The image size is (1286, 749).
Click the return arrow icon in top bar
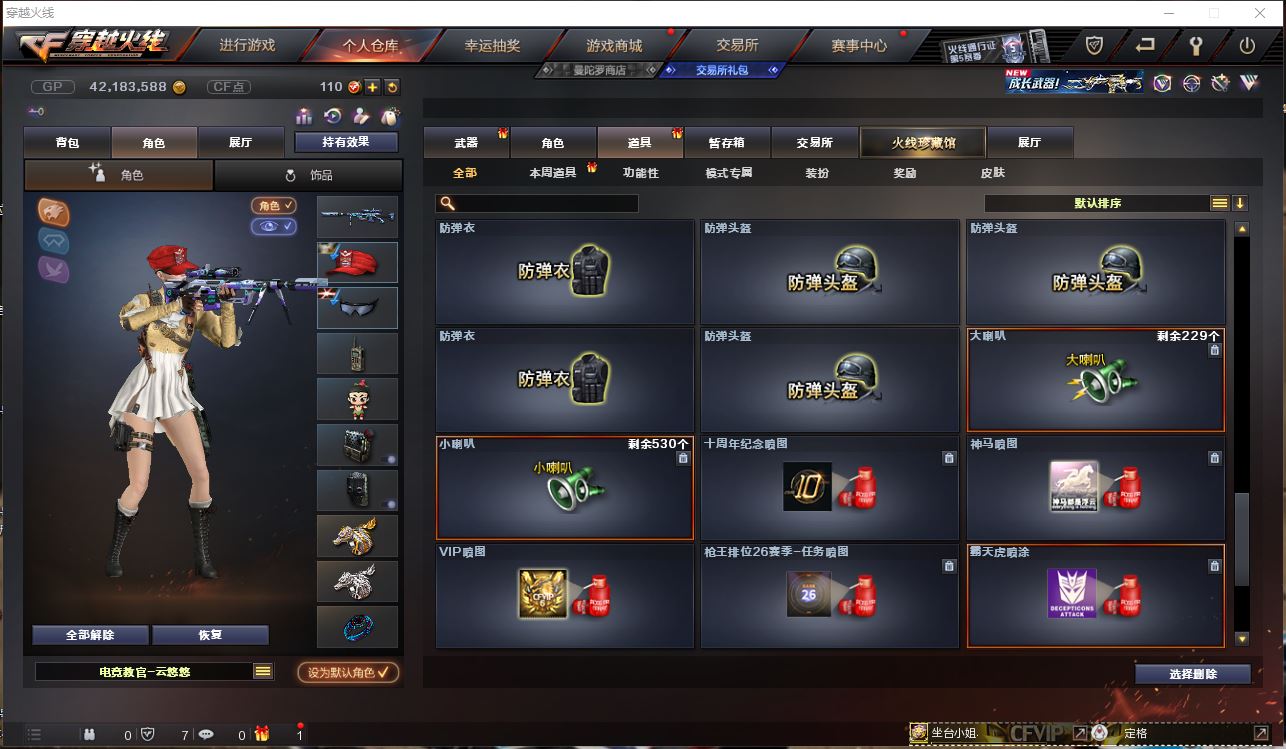coord(1145,45)
